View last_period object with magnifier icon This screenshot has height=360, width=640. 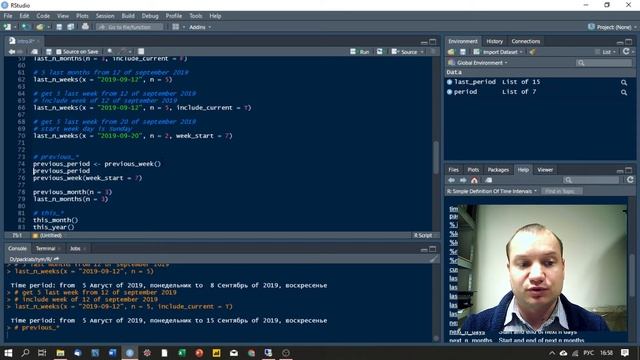pyautogui.click(x=624, y=82)
